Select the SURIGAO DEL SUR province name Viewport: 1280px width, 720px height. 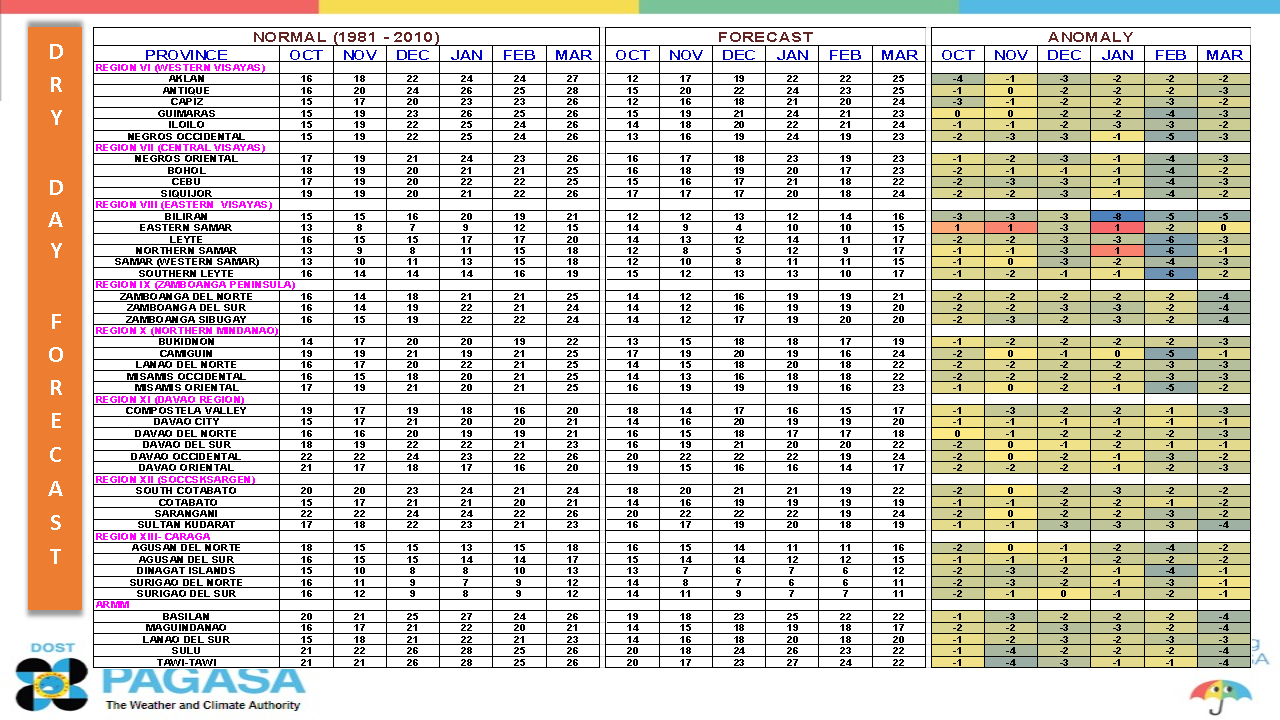pos(186,593)
